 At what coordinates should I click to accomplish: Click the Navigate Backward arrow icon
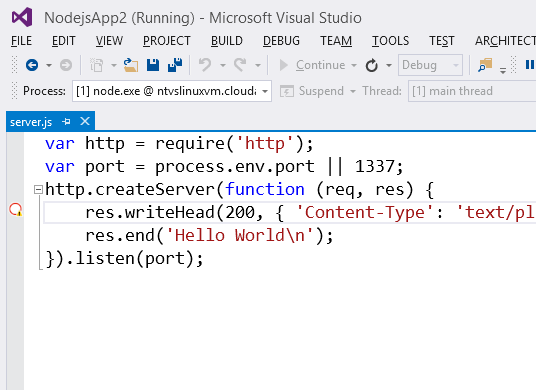(x=32, y=65)
